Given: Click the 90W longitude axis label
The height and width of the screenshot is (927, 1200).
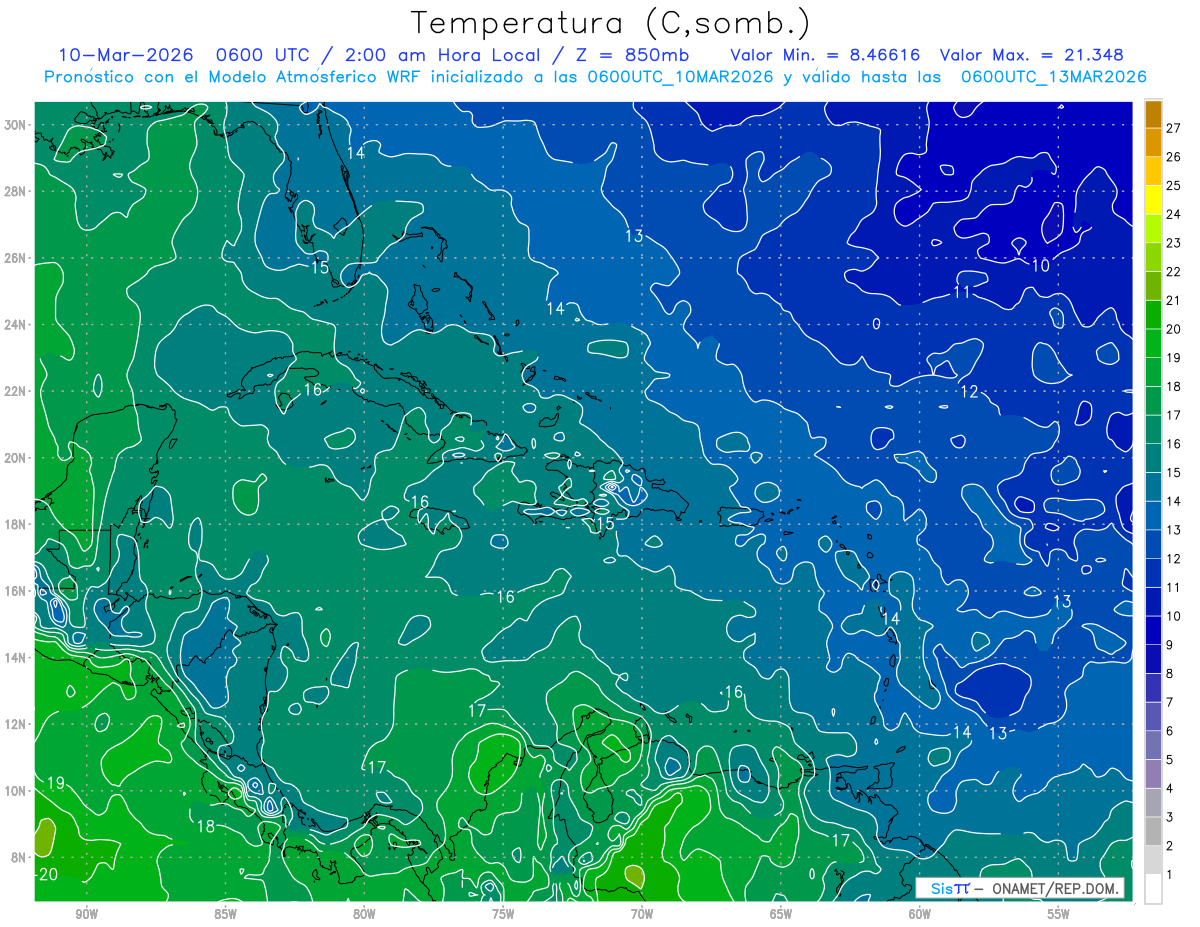Looking at the screenshot, I should pos(87,914).
